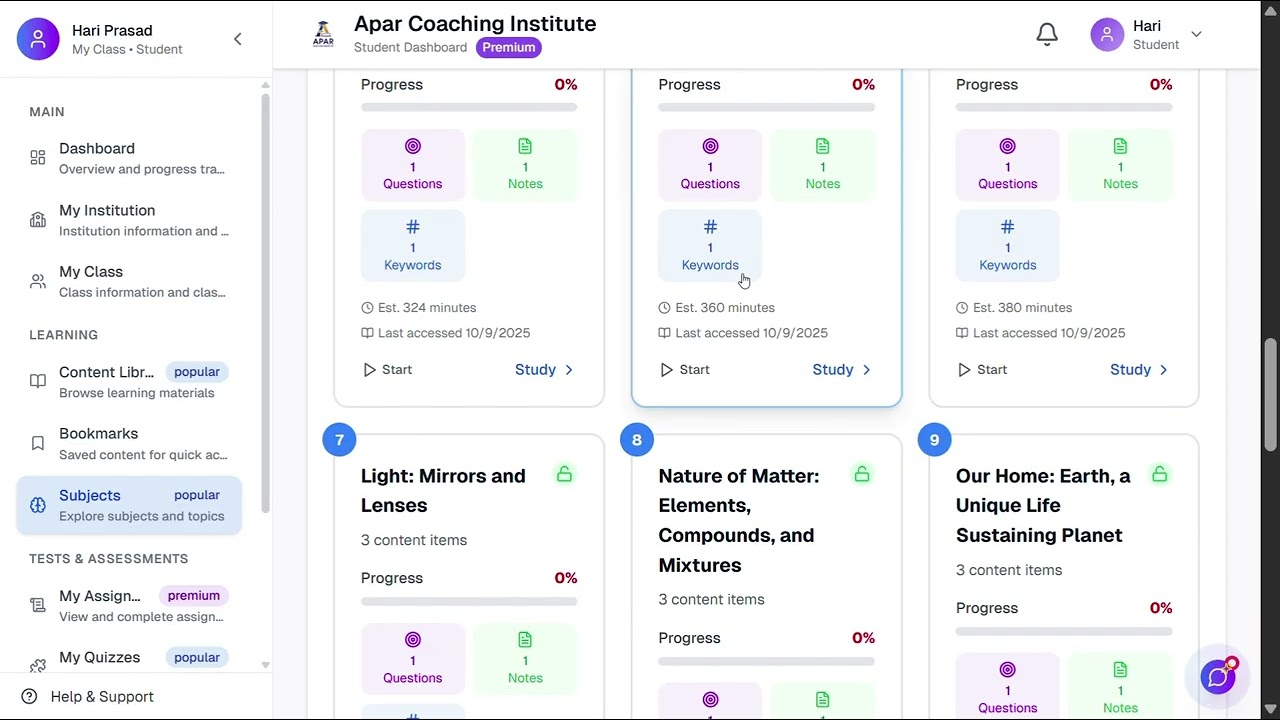Open Keywords tile in 324 minutes card
This screenshot has height=720, width=1280.
tap(412, 246)
